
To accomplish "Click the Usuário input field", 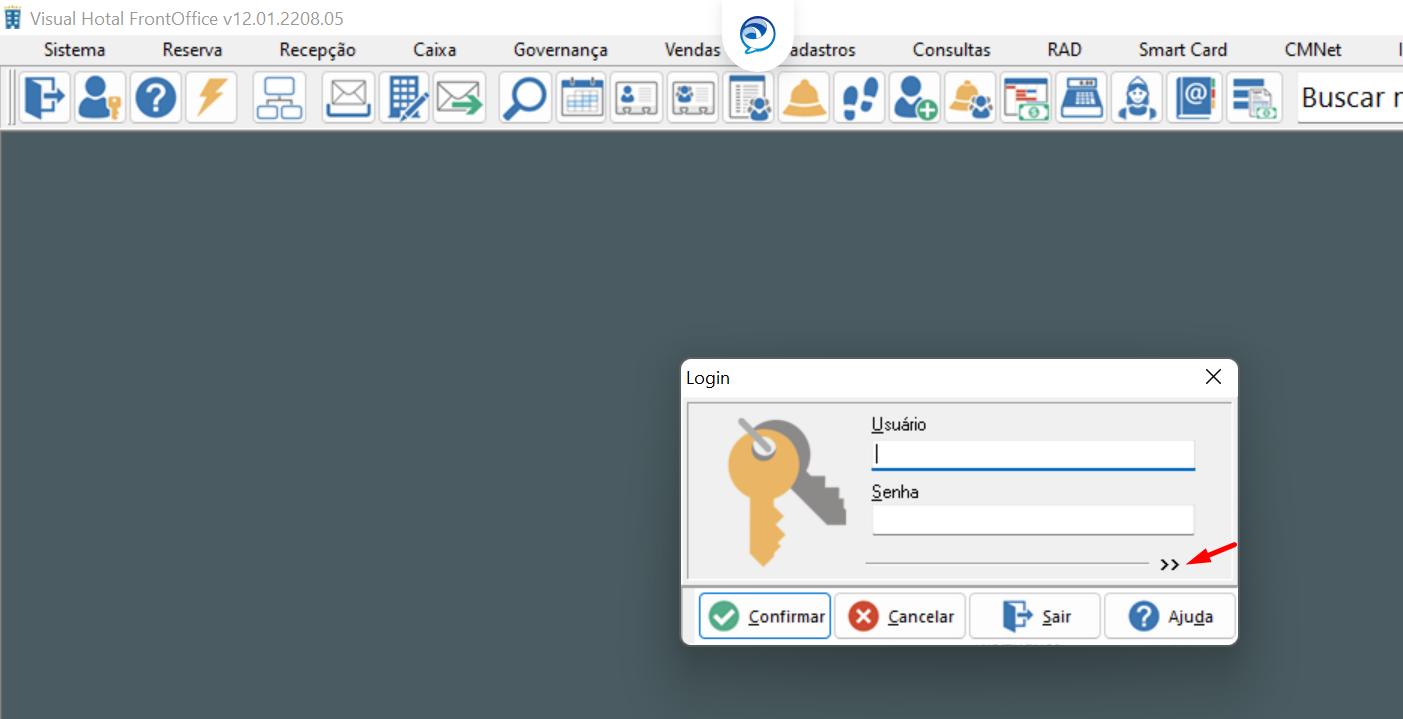I will [1033, 454].
